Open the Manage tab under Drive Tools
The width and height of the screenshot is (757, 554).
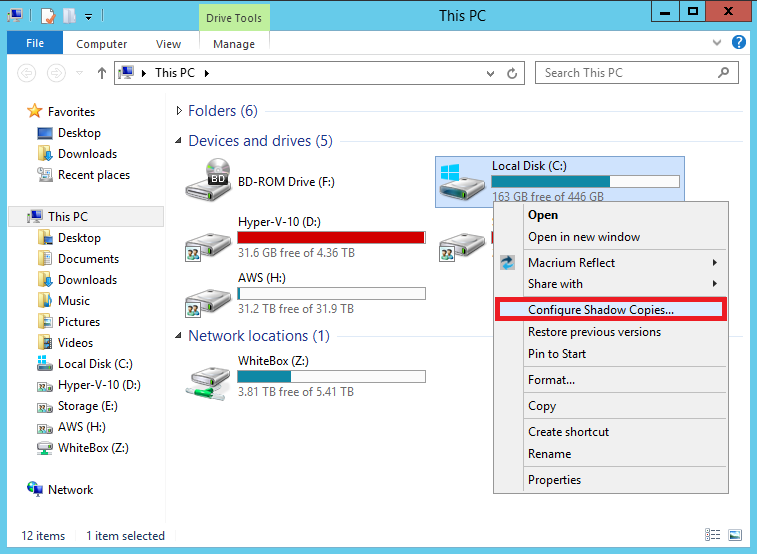[x=234, y=44]
